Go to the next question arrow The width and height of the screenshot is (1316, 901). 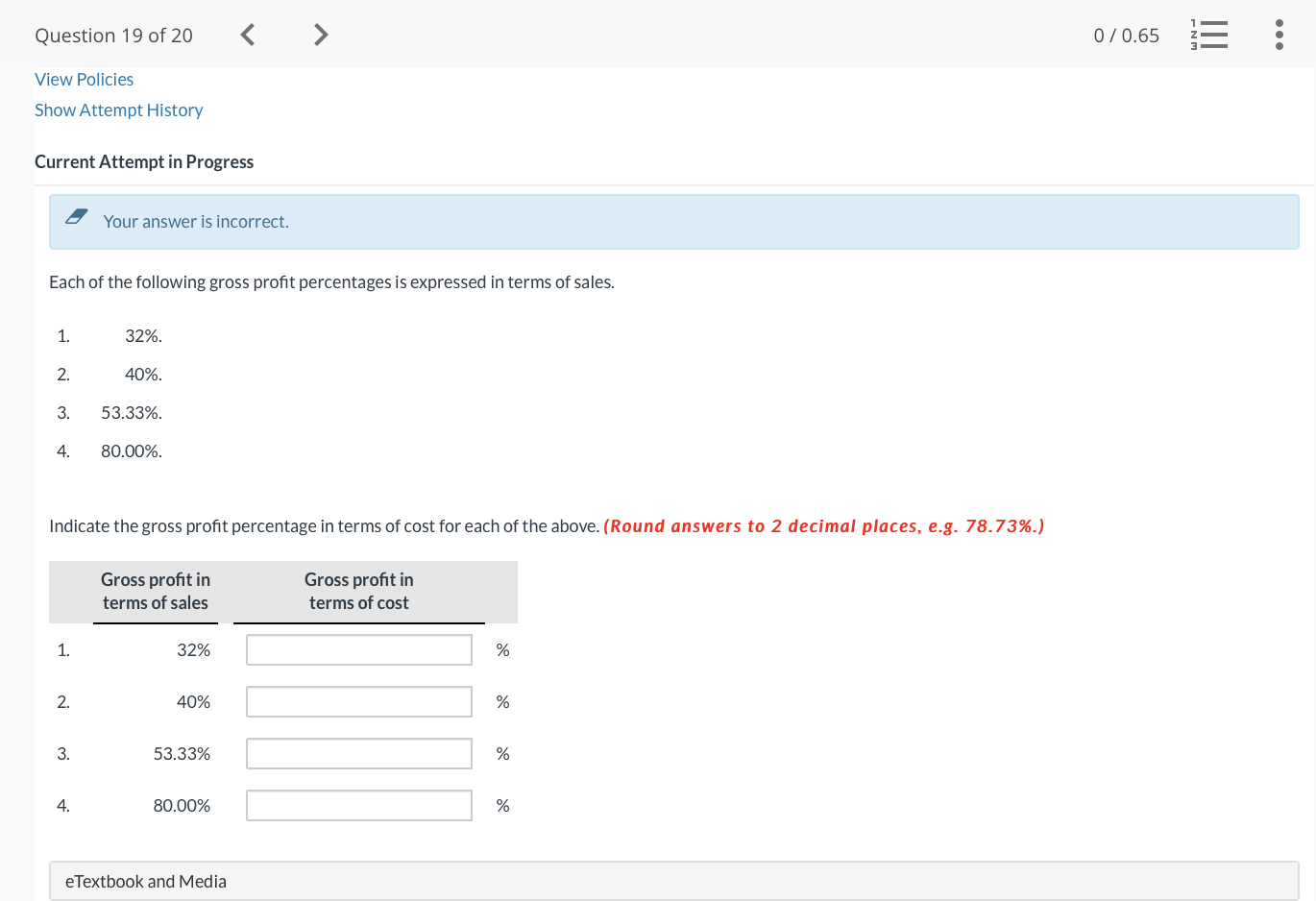[321, 36]
